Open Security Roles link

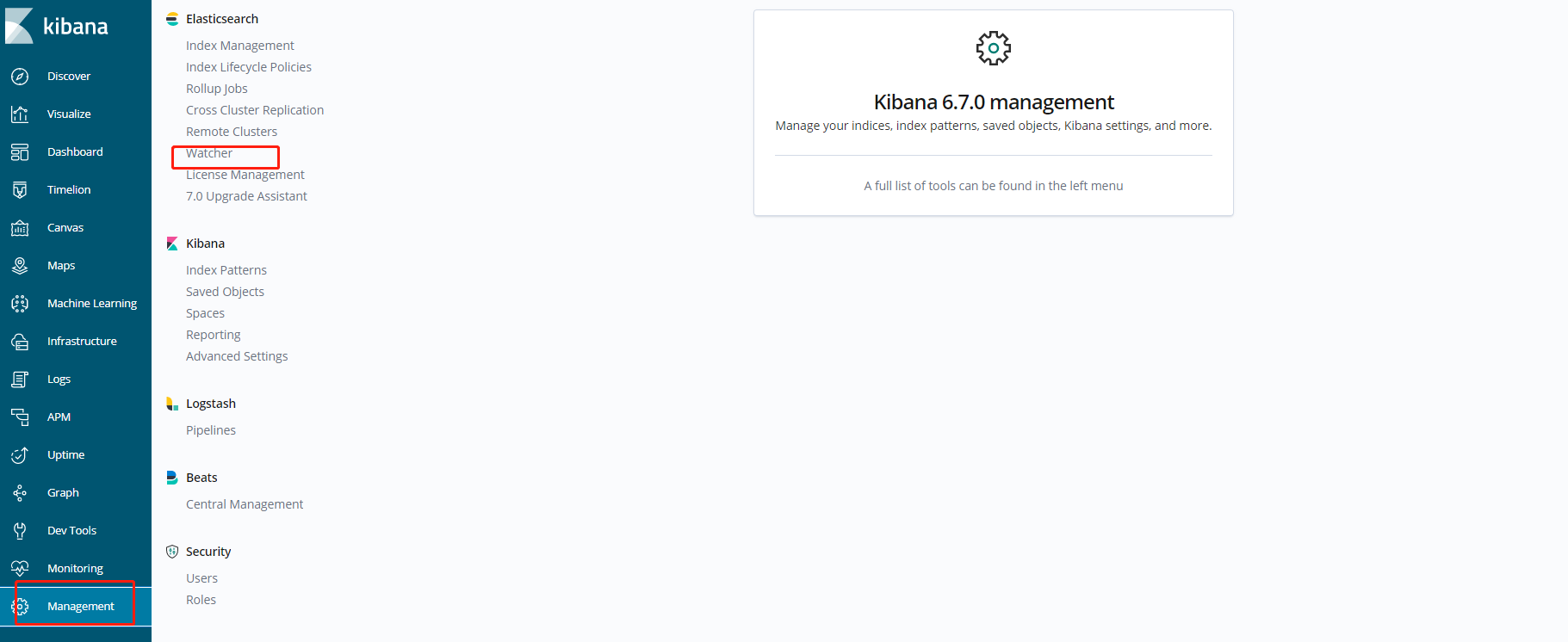[x=201, y=600]
